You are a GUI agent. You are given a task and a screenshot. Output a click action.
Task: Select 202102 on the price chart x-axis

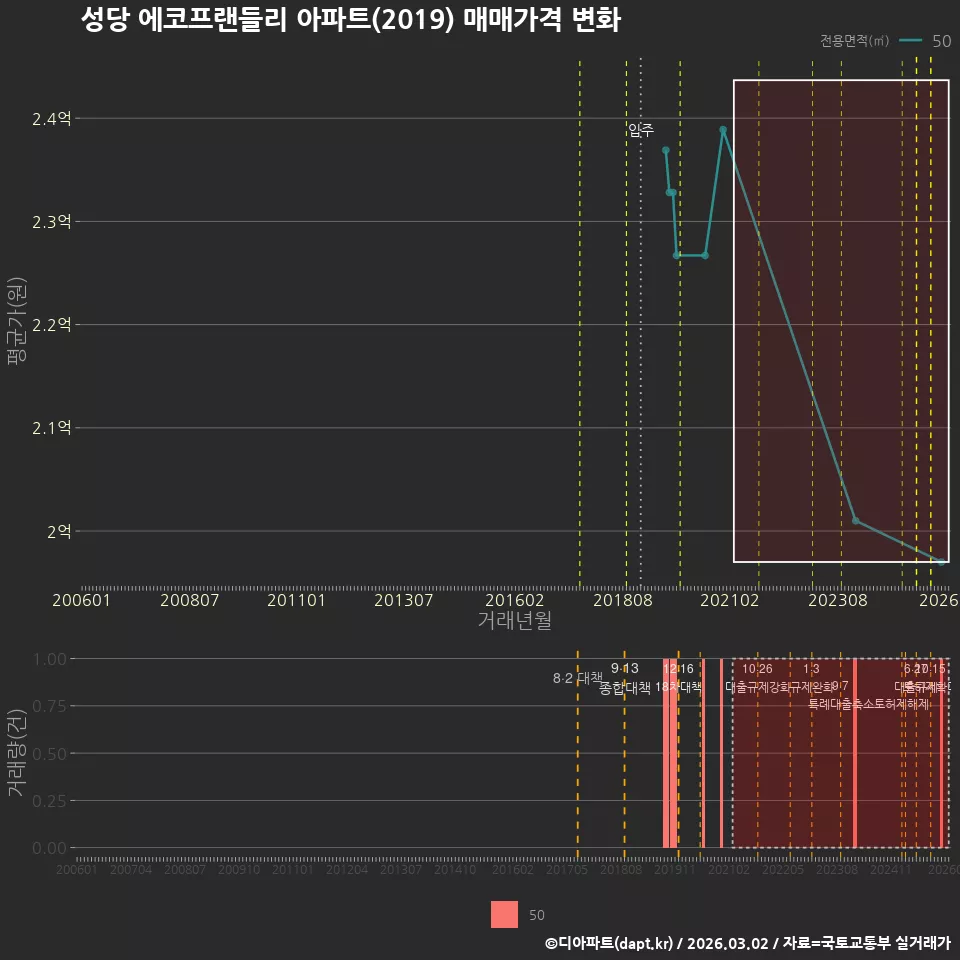pyautogui.click(x=729, y=600)
